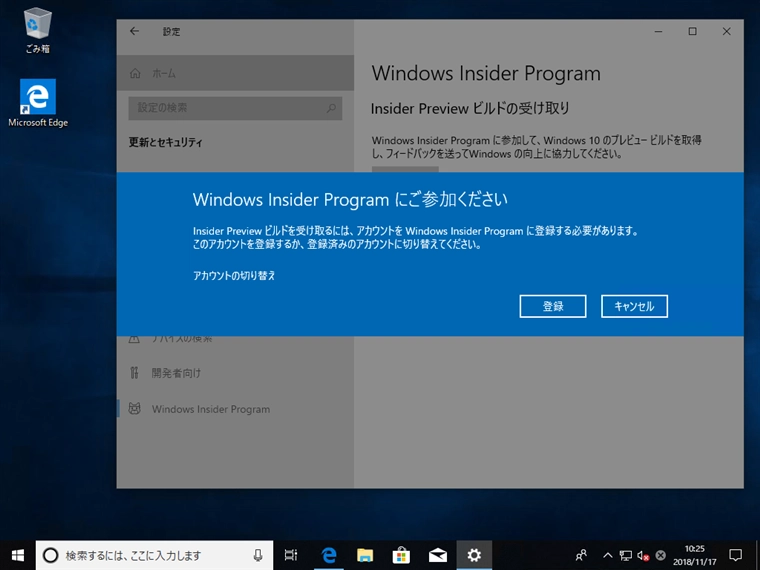Image resolution: width=760 pixels, height=570 pixels.
Task: Click the 登録 button in the dialog
Action: pyautogui.click(x=553, y=306)
